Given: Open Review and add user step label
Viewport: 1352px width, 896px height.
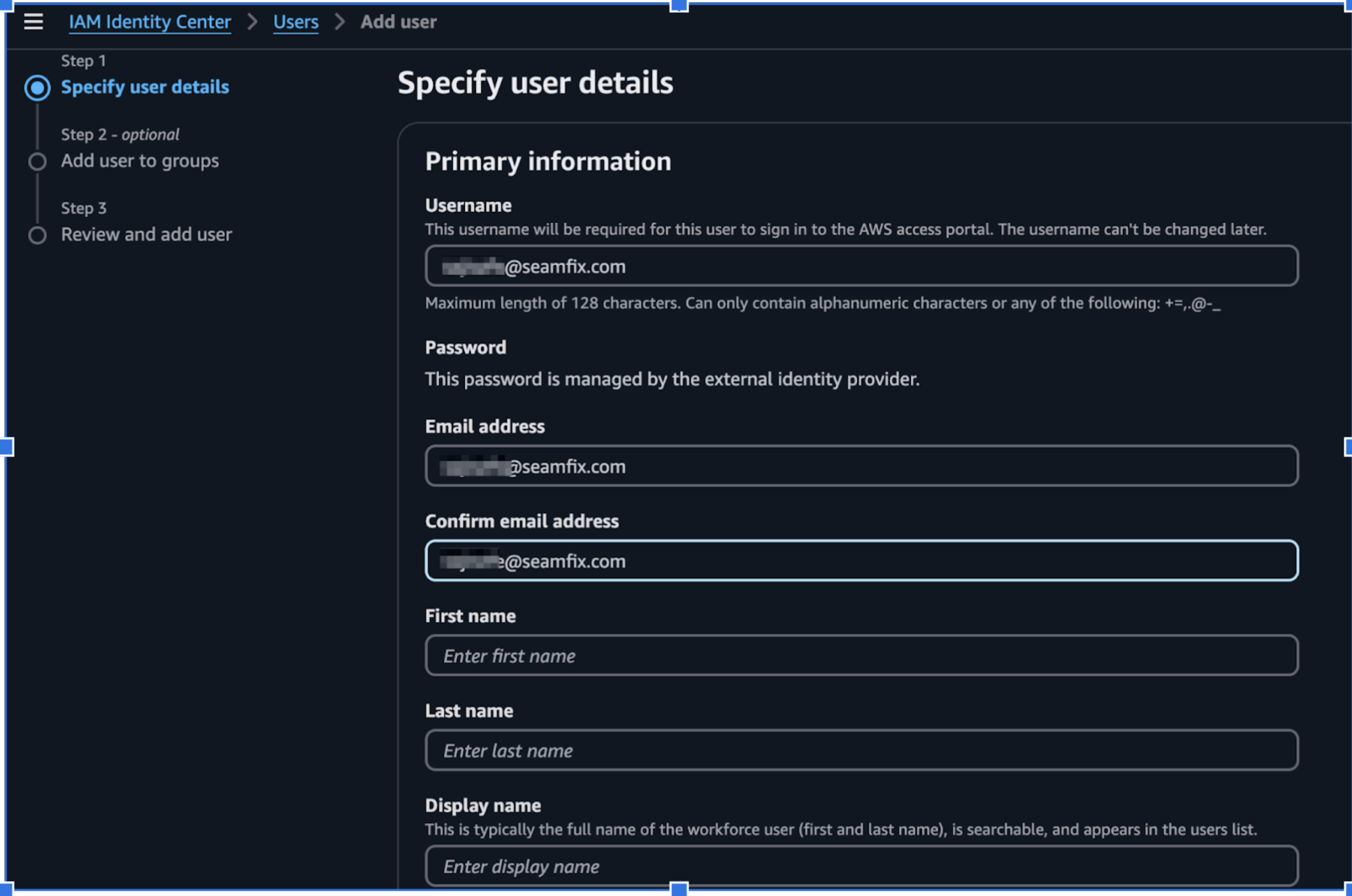Looking at the screenshot, I should point(146,234).
